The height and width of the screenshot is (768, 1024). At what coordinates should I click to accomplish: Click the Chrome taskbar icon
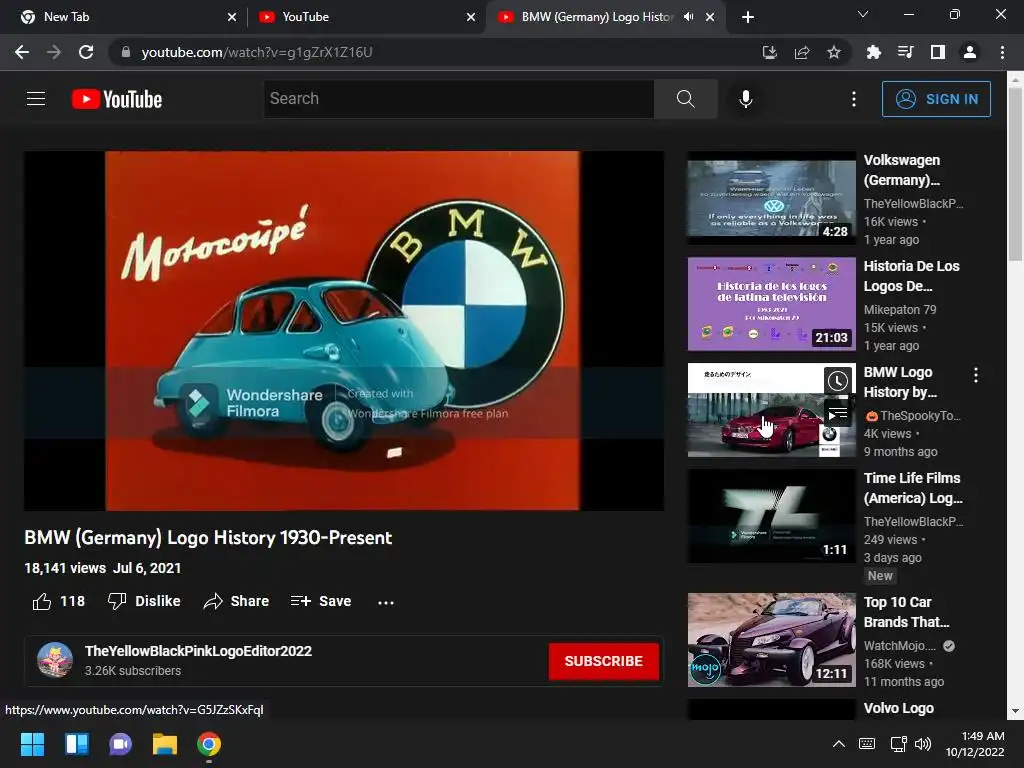(209, 744)
